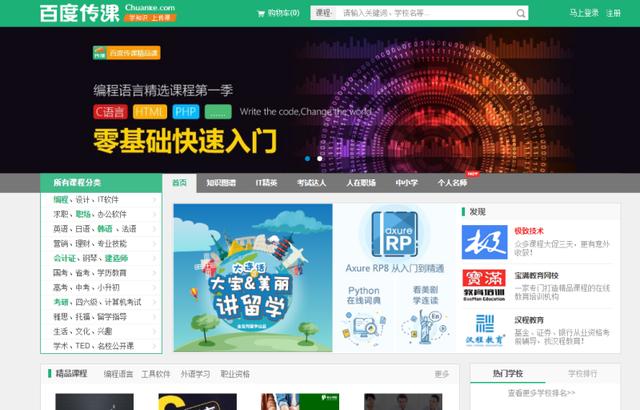Expand the 英语、日语、韩语、法语 category arrow
640x410 pixels.
coord(155,229)
